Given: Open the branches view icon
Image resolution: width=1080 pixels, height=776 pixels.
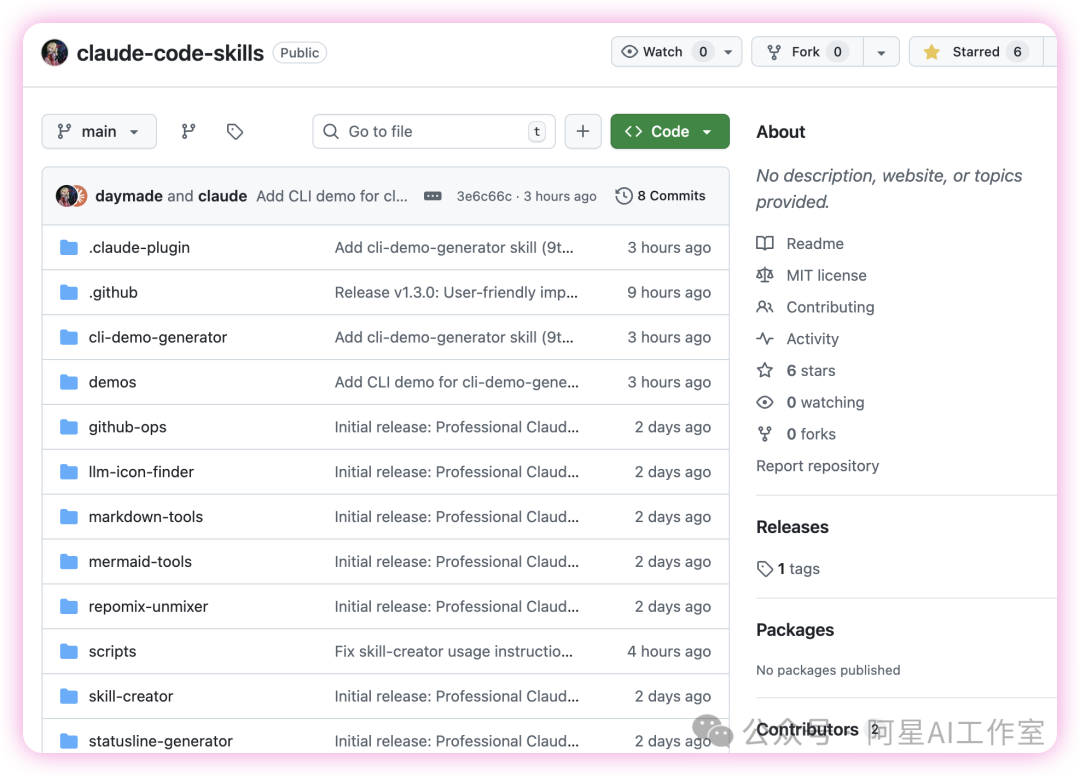Looking at the screenshot, I should [x=188, y=132].
